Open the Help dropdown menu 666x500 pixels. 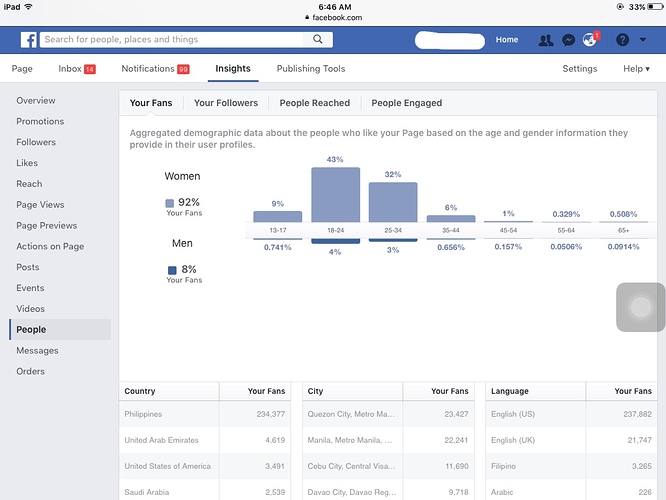pyautogui.click(x=636, y=69)
